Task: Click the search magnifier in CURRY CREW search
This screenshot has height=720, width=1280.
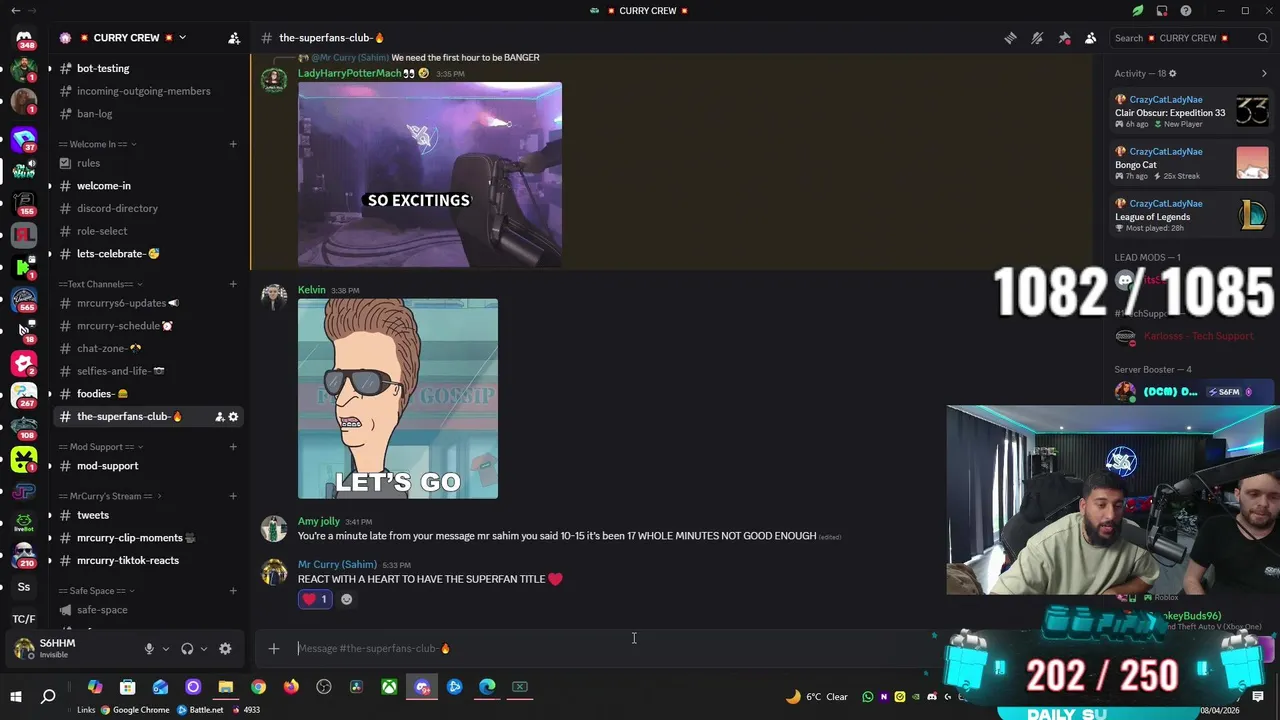Action: tap(1263, 38)
